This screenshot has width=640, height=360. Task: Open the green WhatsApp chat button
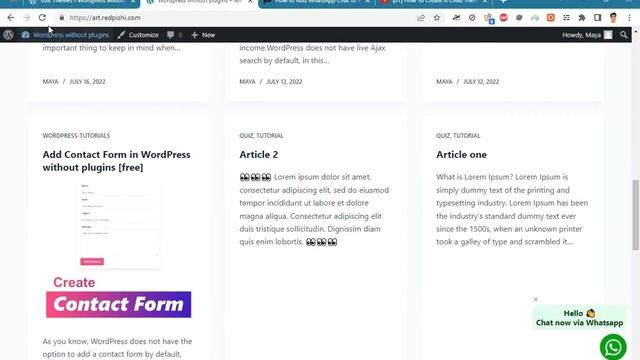coord(613,347)
